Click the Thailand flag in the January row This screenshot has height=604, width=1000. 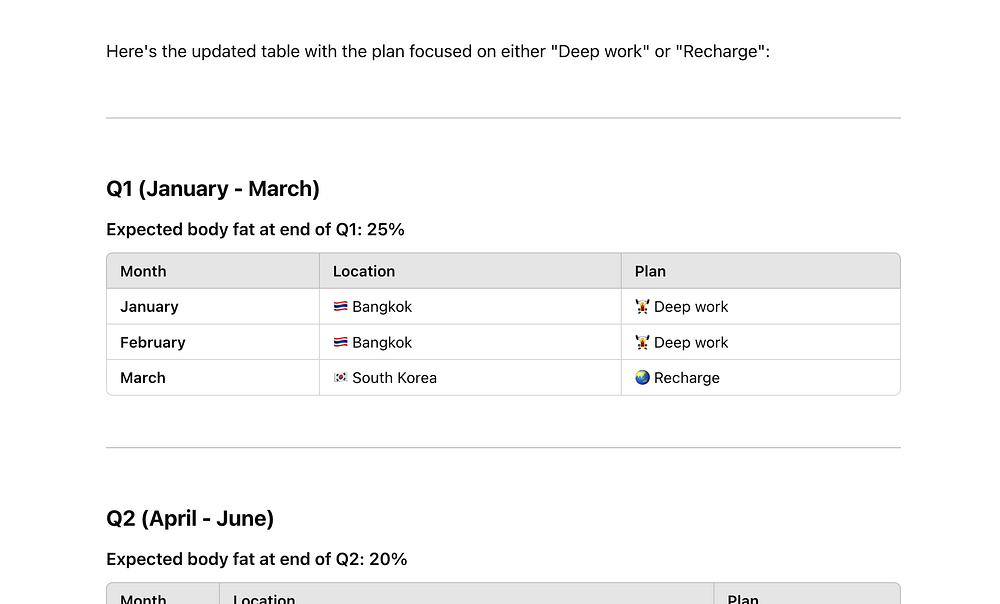(340, 307)
